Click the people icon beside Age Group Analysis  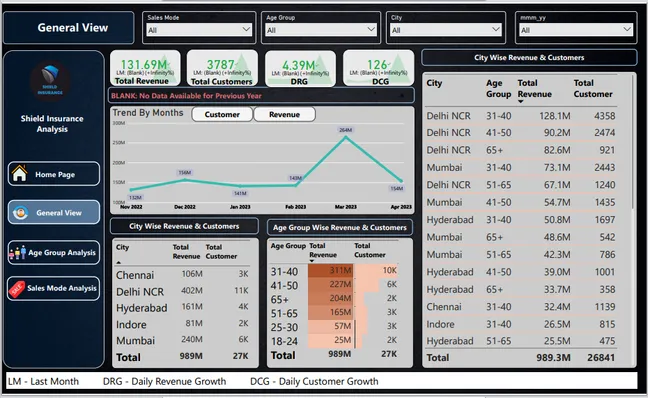tap(17, 252)
